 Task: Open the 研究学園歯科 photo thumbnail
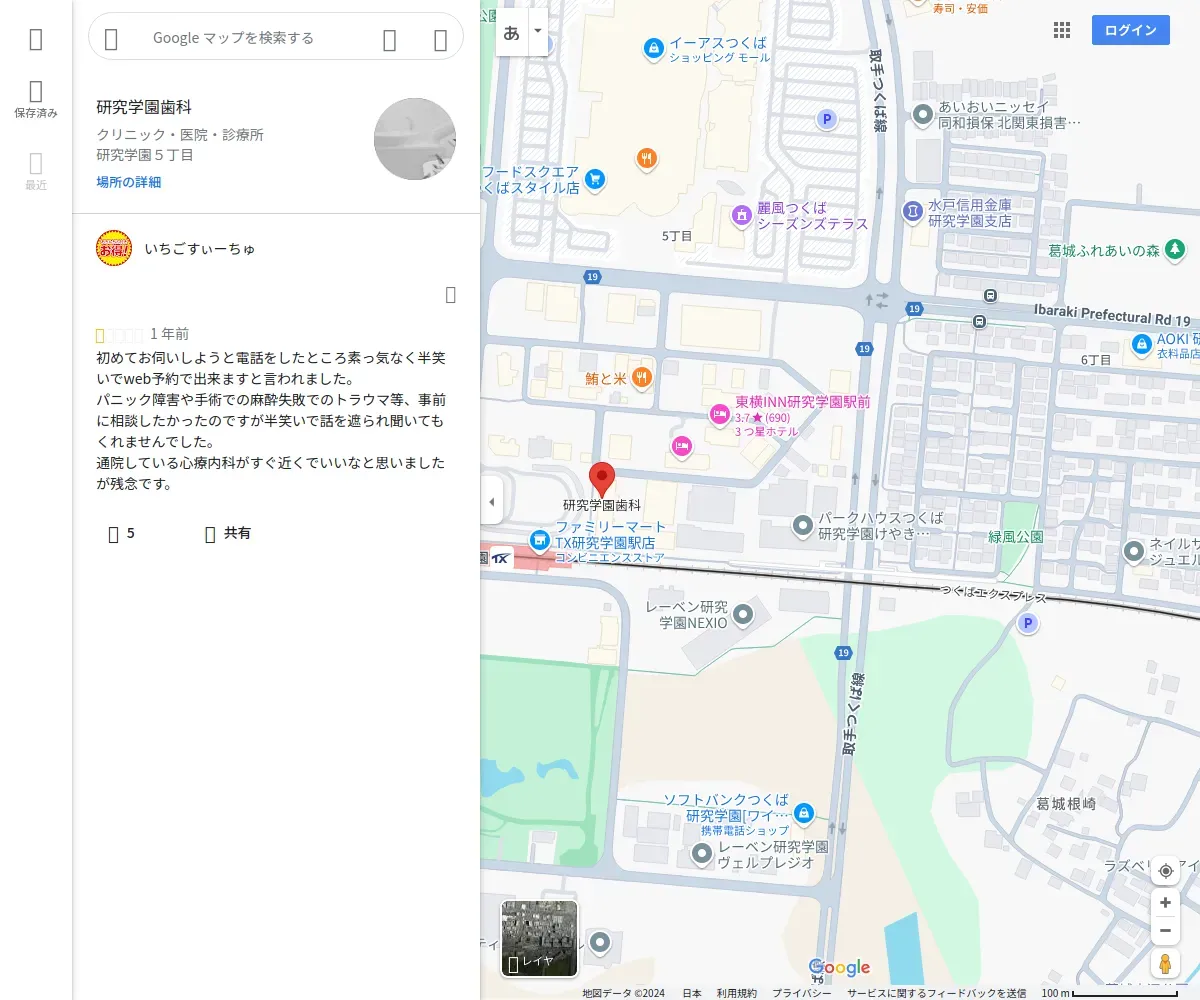[x=415, y=139]
